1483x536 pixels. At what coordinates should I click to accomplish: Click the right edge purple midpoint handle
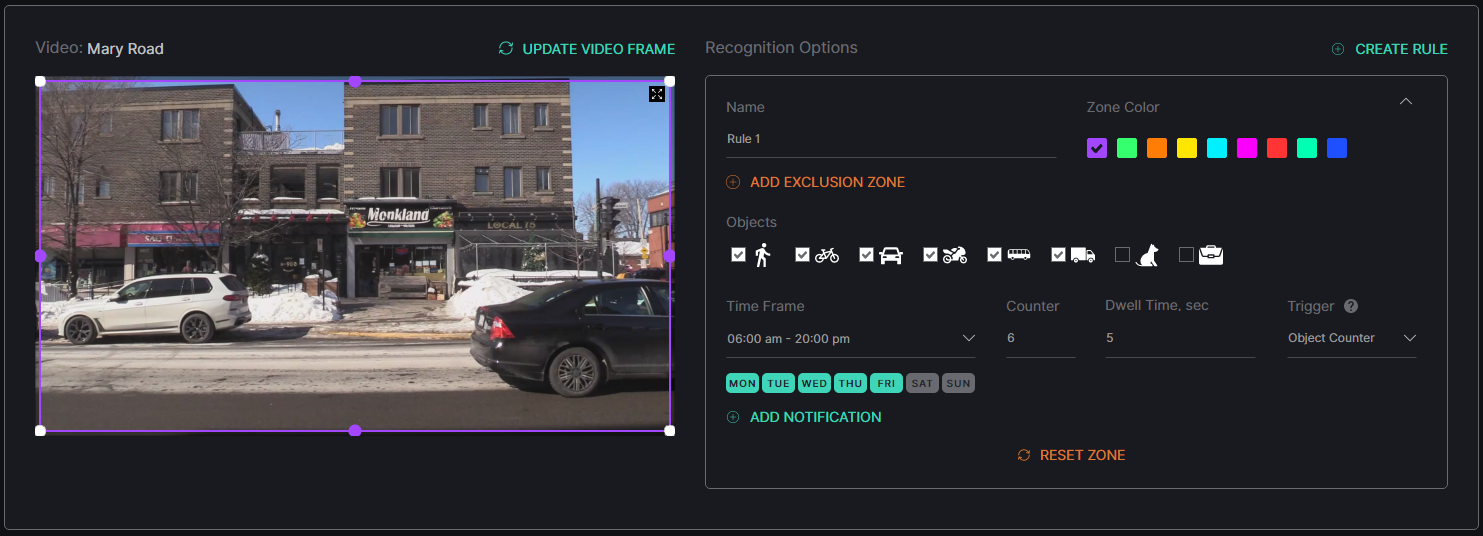pyautogui.click(x=670, y=256)
